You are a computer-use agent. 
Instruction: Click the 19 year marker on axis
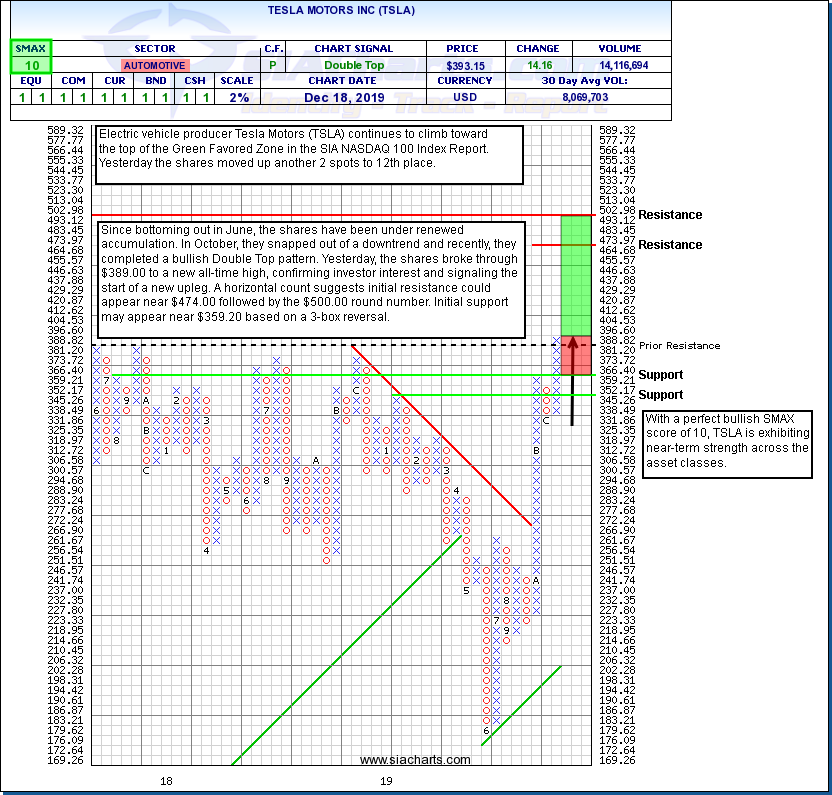[x=382, y=780]
